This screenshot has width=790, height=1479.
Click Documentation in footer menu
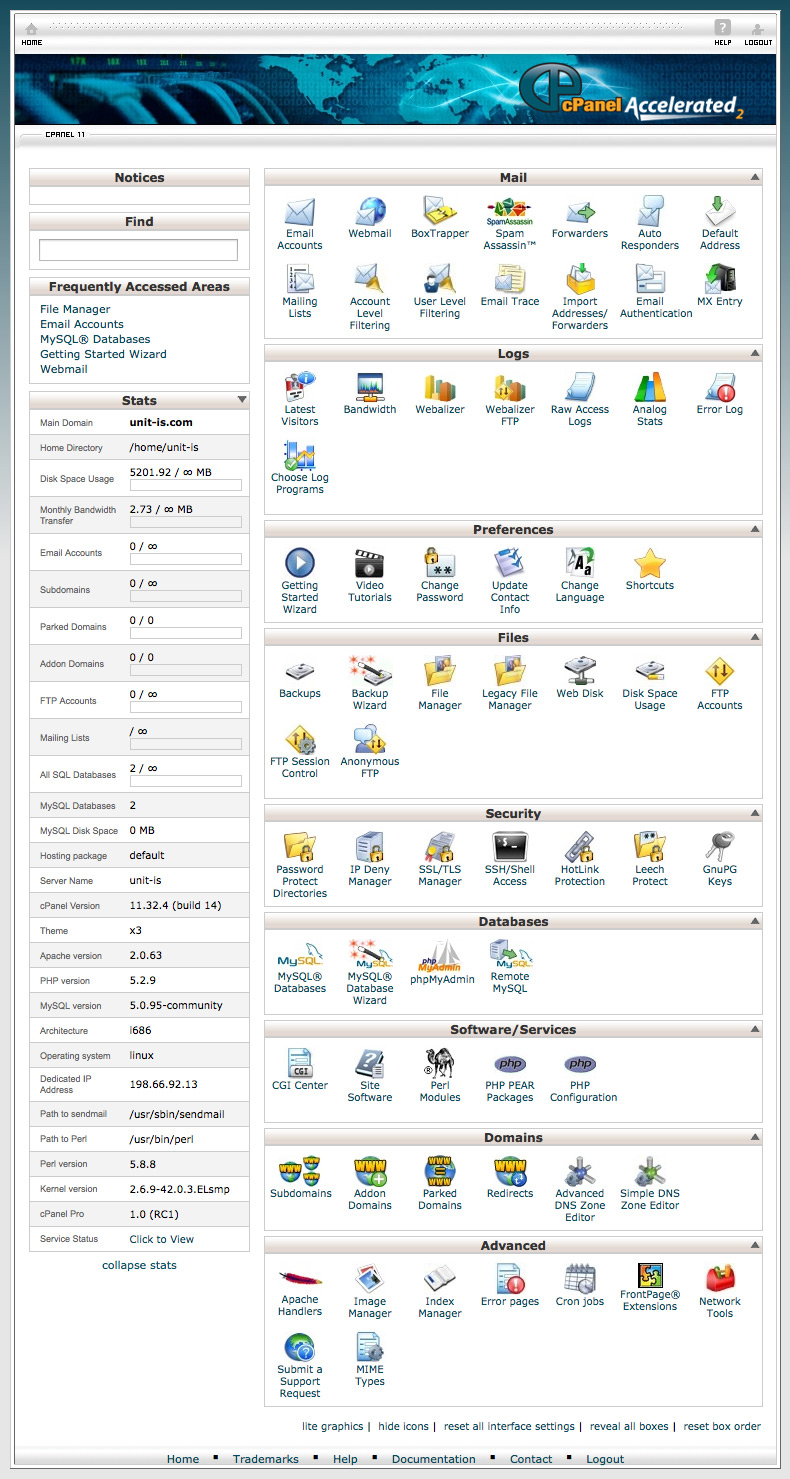[433, 1459]
